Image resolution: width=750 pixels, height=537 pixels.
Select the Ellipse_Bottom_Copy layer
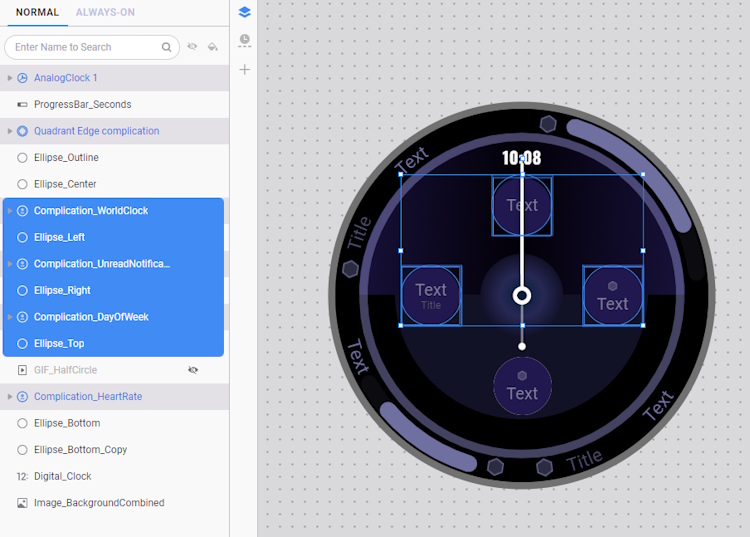[80, 450]
